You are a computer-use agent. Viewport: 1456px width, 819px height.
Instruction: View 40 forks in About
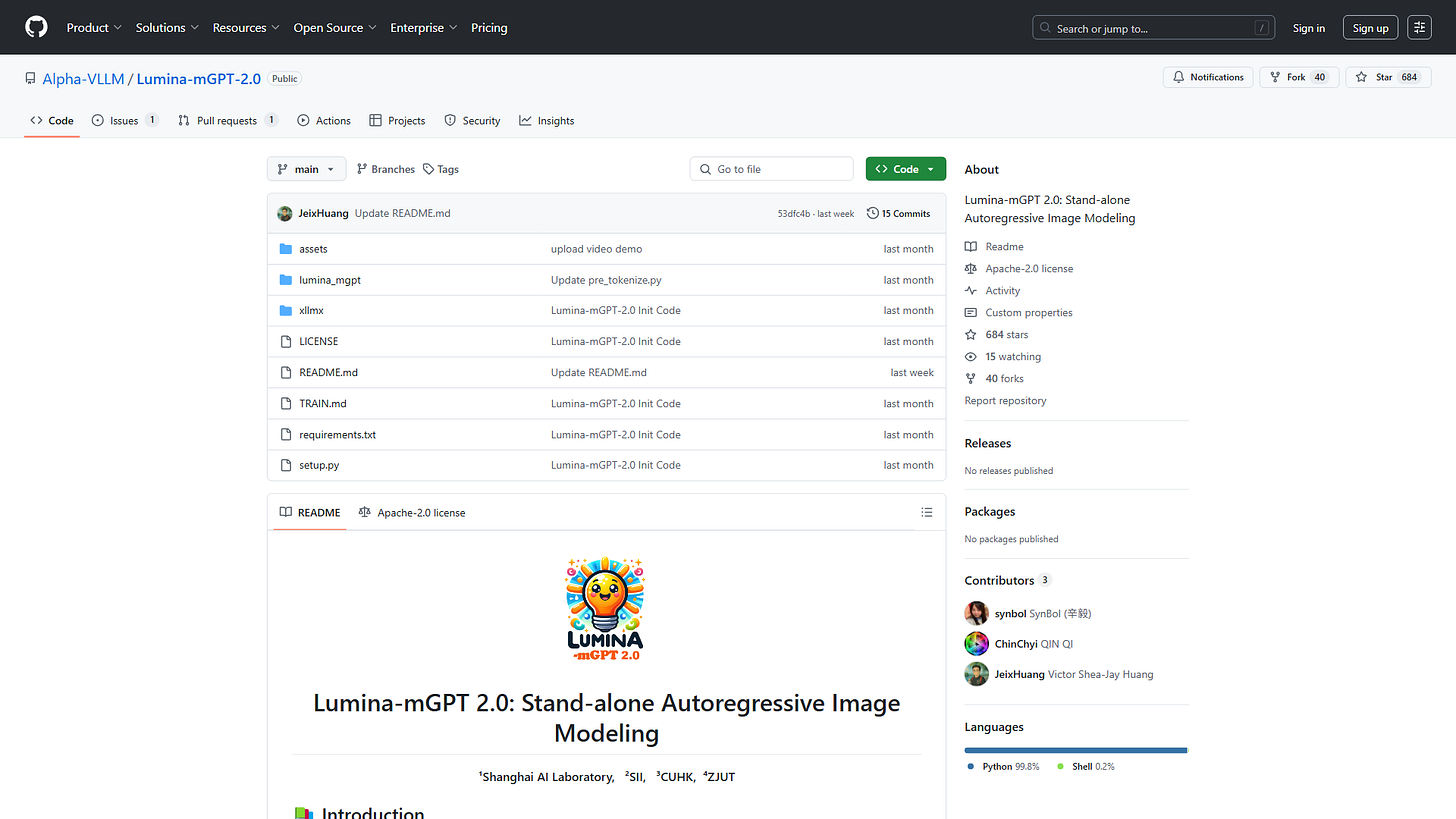pos(995,378)
